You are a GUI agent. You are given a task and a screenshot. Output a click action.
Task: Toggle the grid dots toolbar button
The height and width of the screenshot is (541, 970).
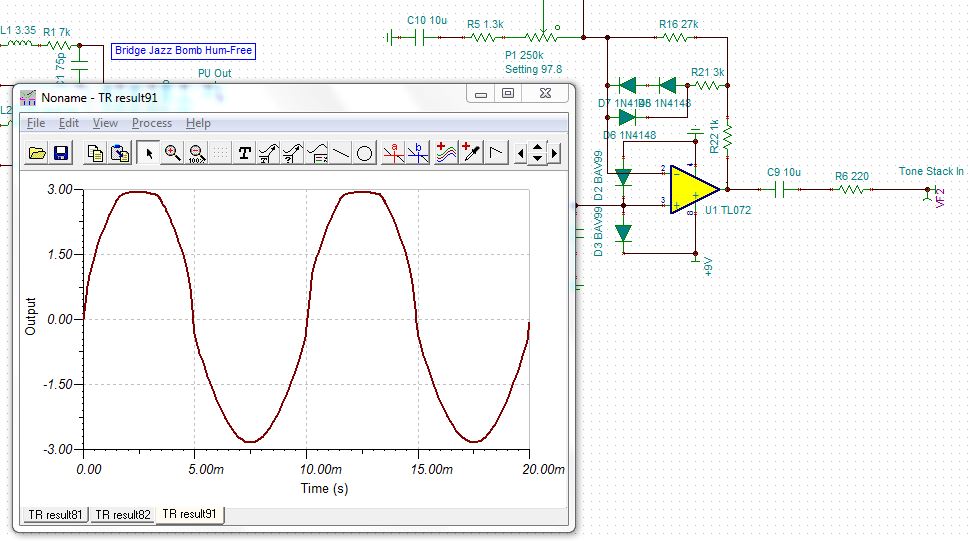pos(221,153)
